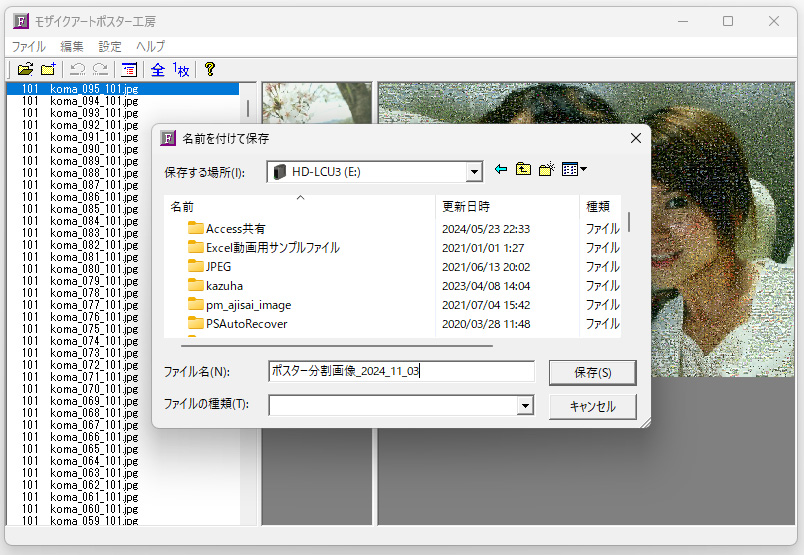Click the redo arrow toolbar icon

100,69
